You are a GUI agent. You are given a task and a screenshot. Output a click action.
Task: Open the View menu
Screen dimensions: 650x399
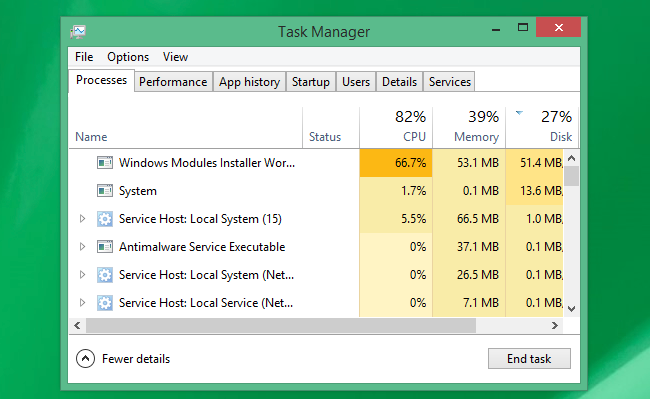coord(175,57)
